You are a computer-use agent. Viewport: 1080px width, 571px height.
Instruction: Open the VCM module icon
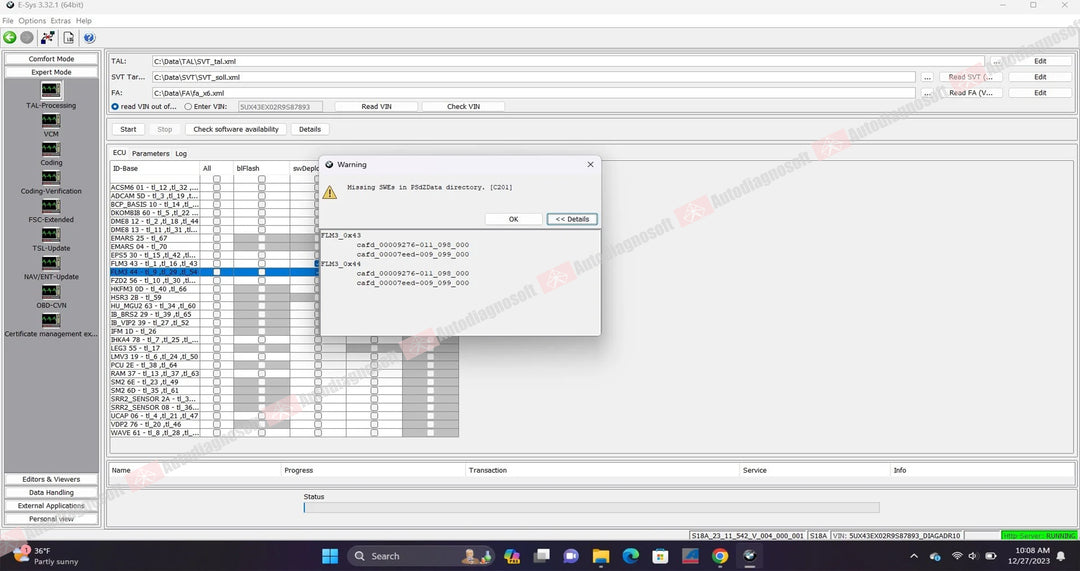point(51,120)
